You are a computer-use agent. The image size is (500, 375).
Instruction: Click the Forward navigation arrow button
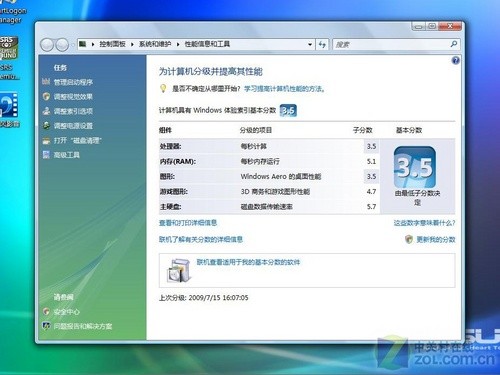tap(62, 45)
